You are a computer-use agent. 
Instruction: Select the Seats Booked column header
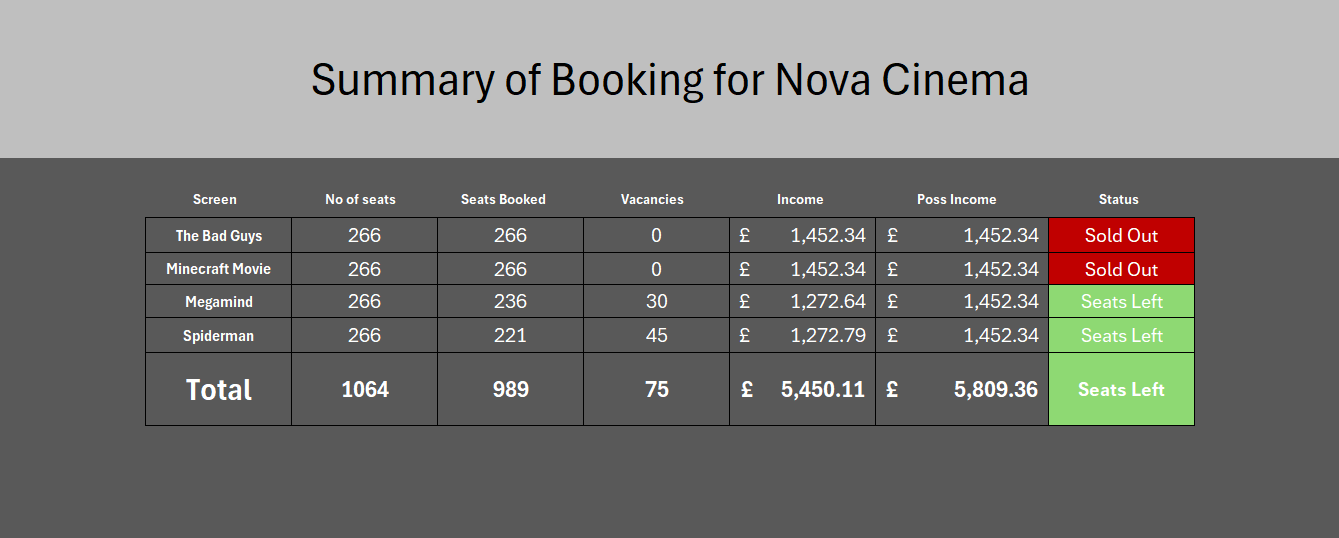point(503,199)
